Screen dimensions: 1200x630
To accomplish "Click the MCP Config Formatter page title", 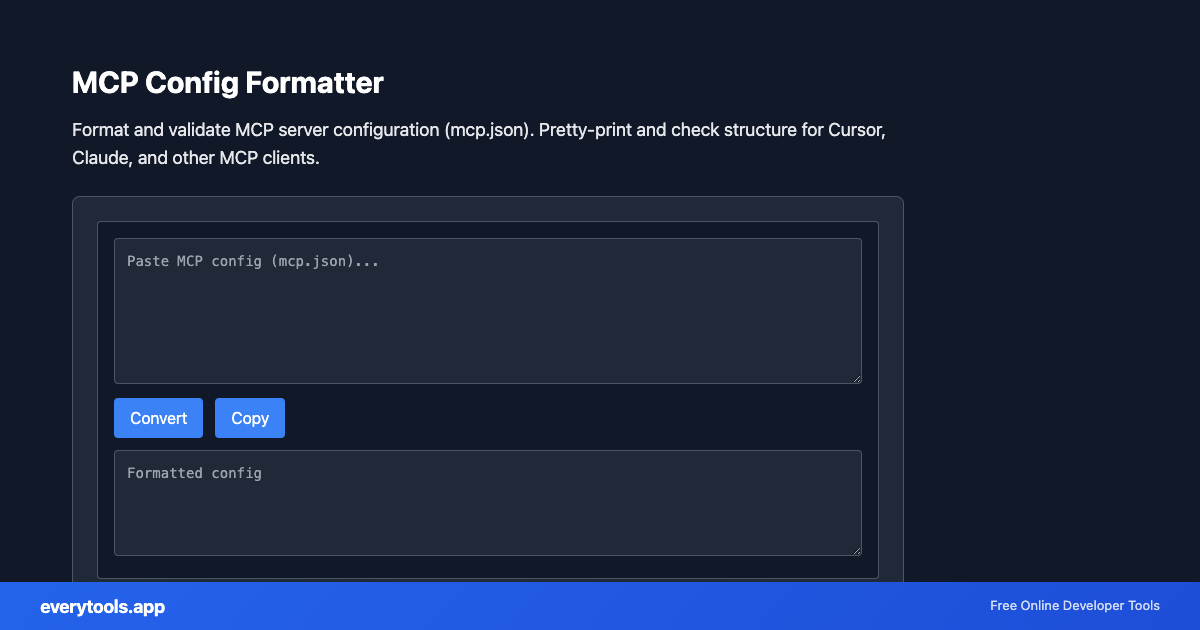I will coord(227,83).
